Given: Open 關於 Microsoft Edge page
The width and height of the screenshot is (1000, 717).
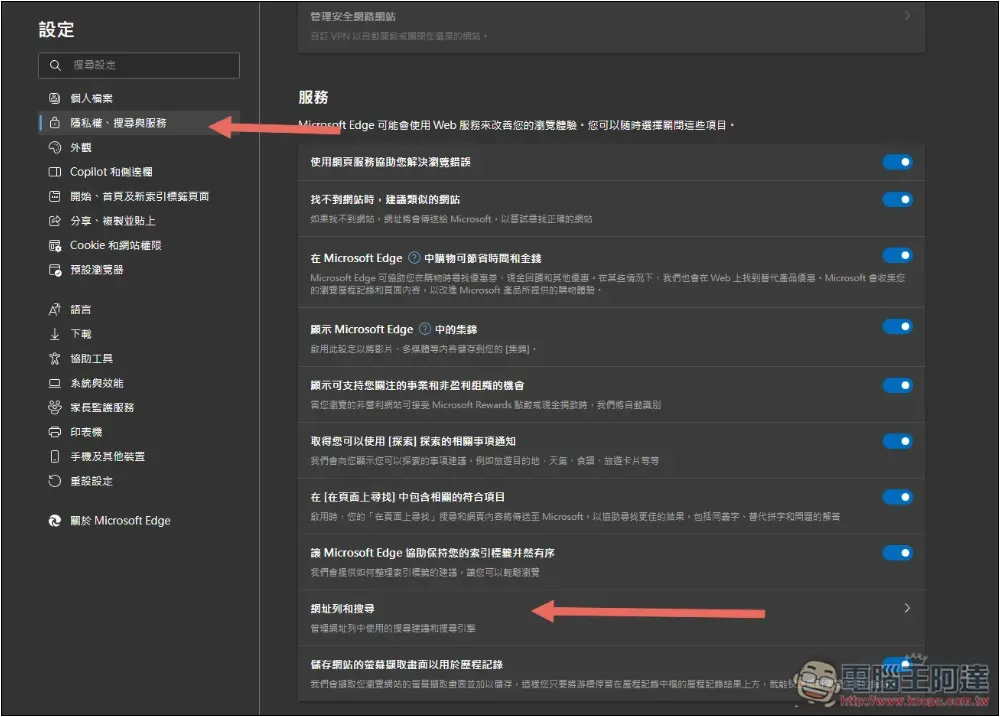Looking at the screenshot, I should pos(120,521).
